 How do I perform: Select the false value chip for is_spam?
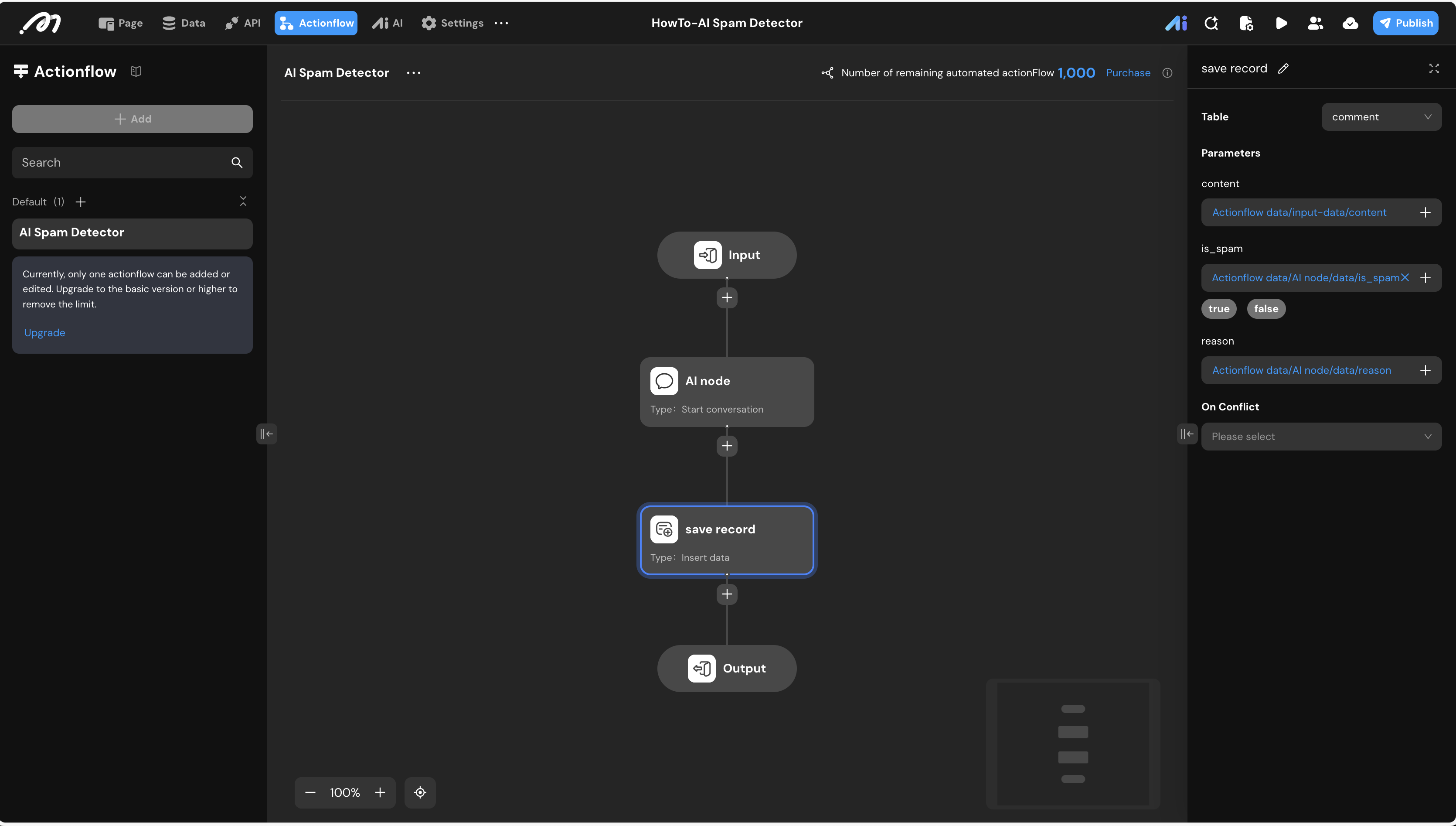(x=1266, y=309)
